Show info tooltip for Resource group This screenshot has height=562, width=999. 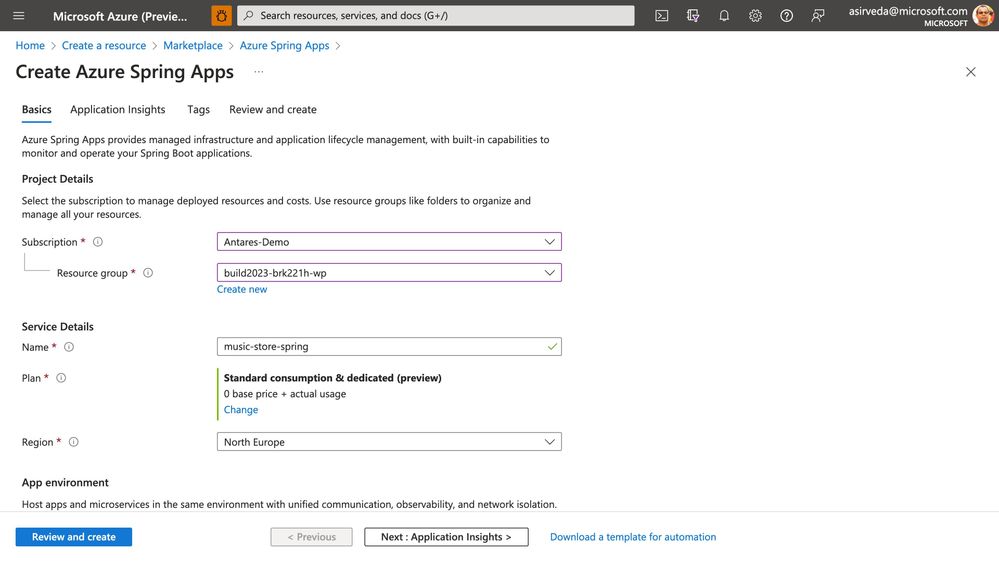(148, 273)
